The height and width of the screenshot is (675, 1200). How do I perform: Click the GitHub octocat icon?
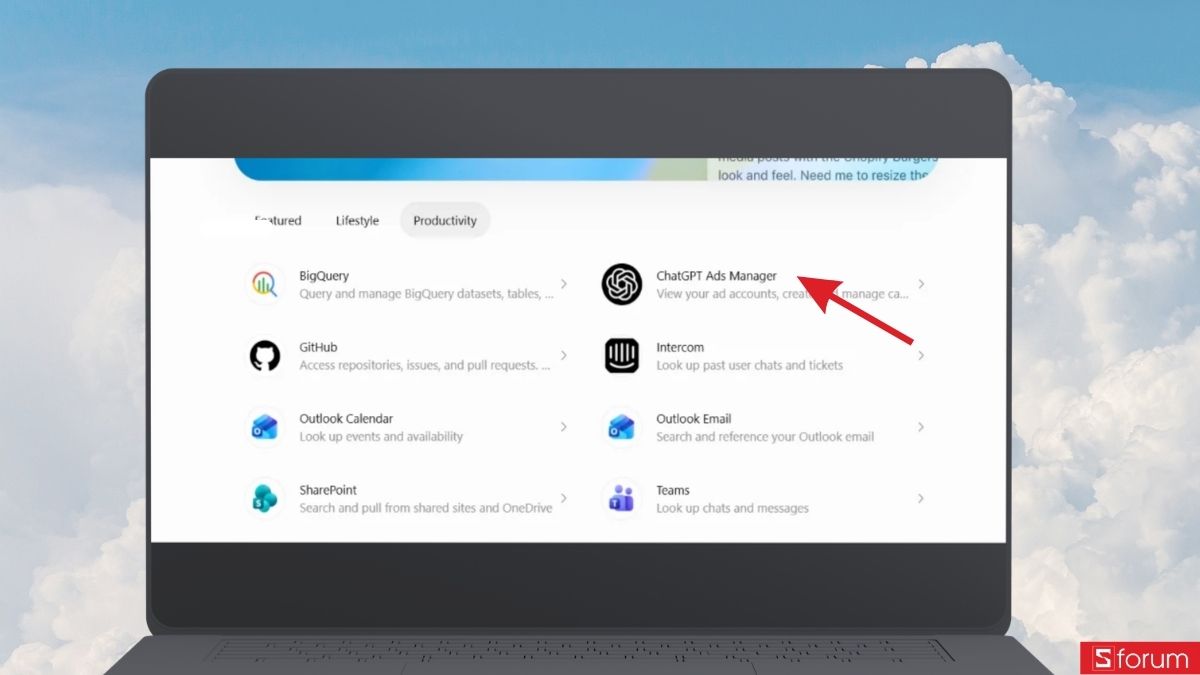click(265, 356)
